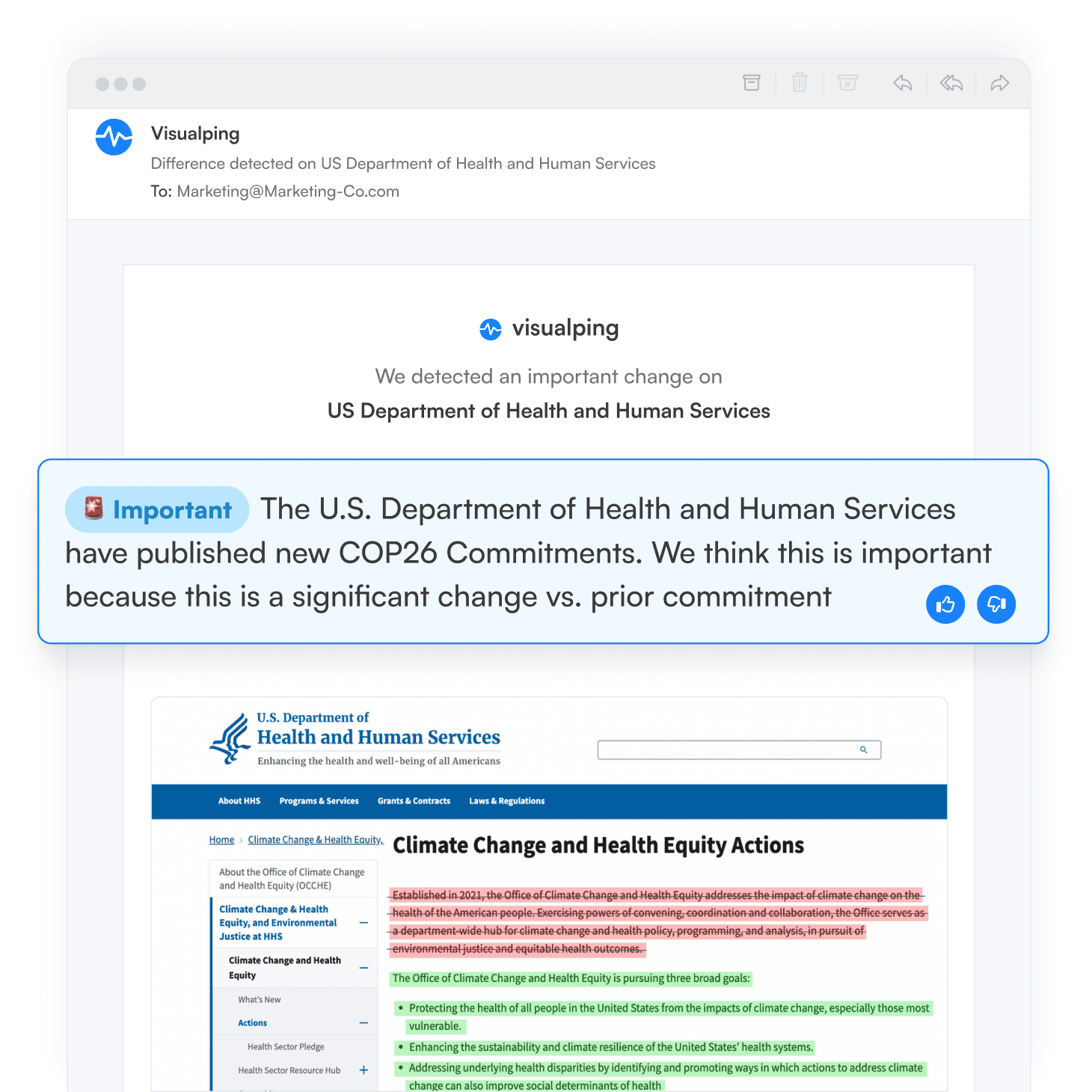Image resolution: width=1092 pixels, height=1092 pixels.
Task: Click Climate Change & Health Equity breadcrumb
Action: point(316,840)
